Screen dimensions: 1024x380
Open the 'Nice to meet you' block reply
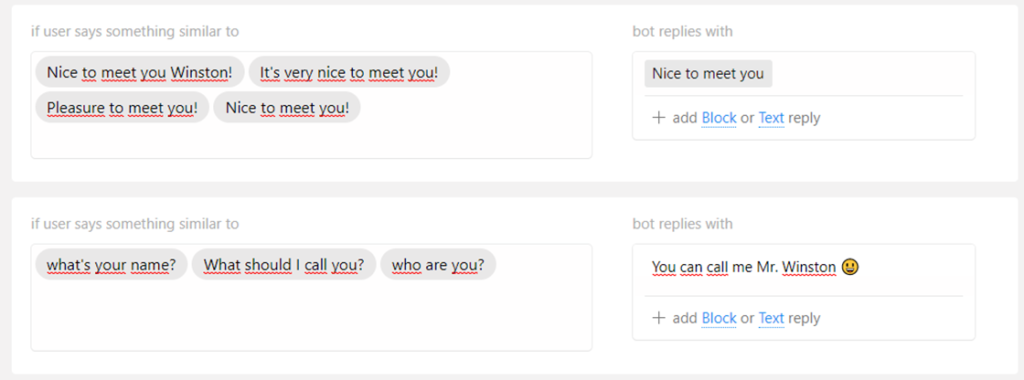pyautogui.click(x=708, y=74)
